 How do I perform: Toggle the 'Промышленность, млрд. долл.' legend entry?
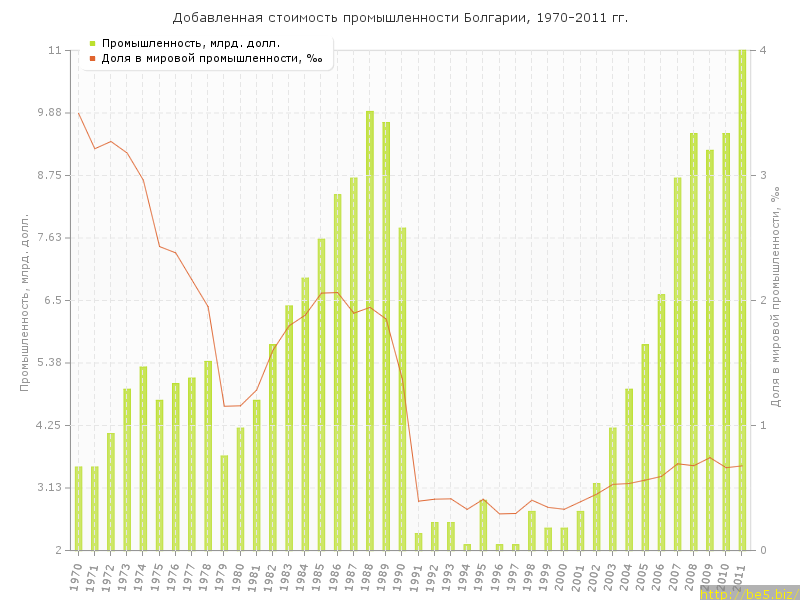(x=190, y=43)
